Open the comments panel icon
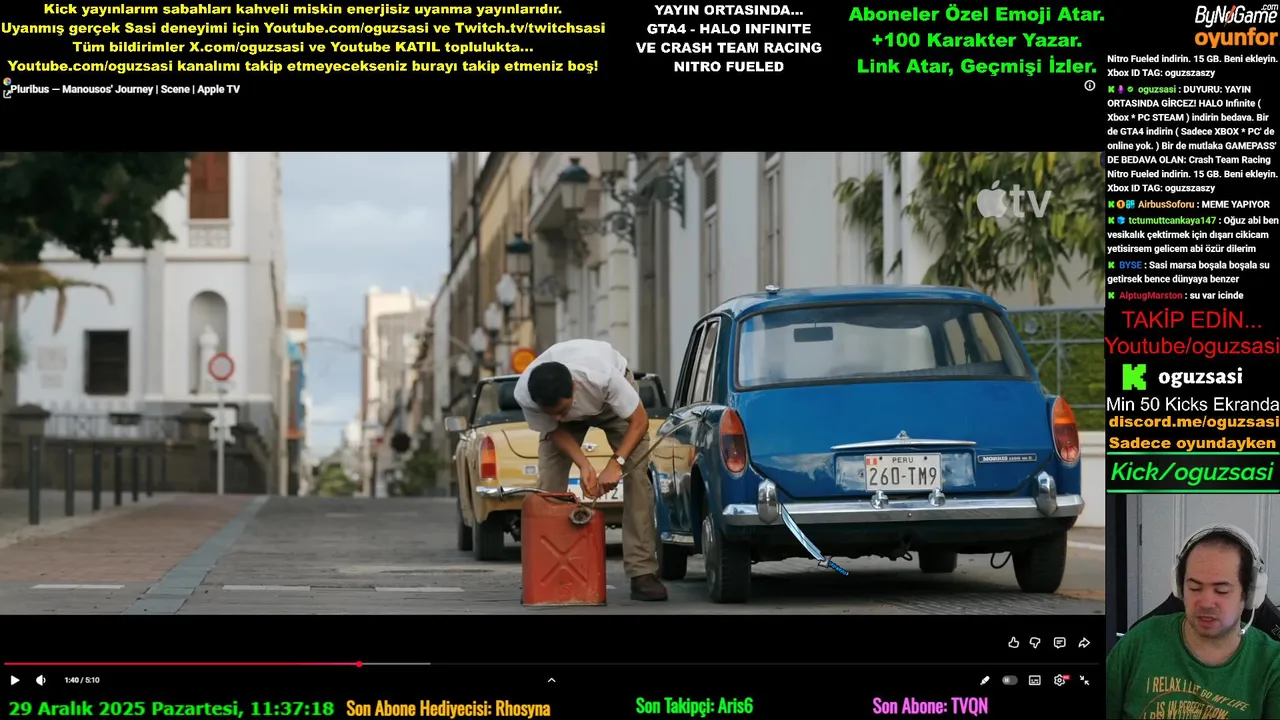Viewport: 1280px width, 720px height. (x=1059, y=643)
